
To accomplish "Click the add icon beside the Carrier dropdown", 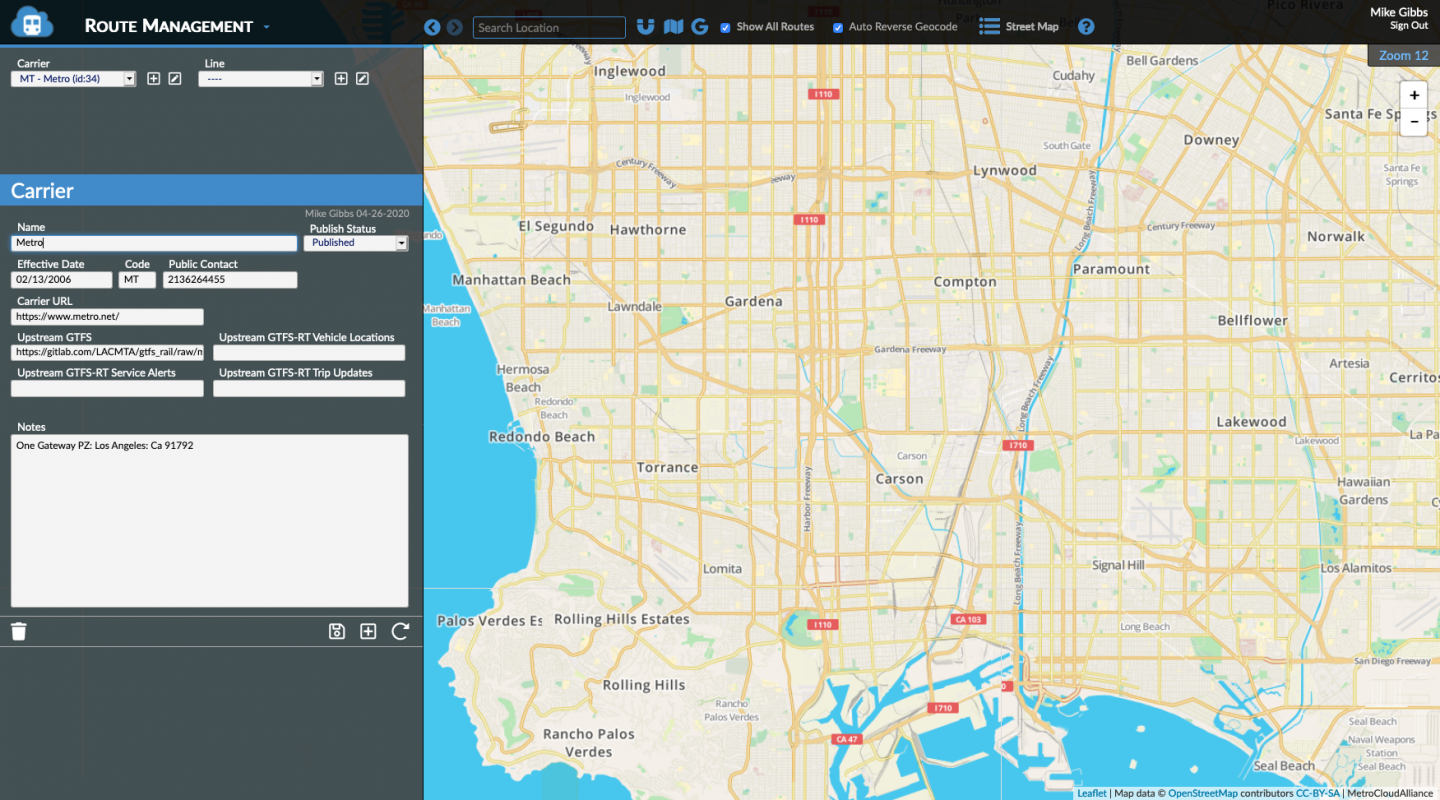I will click(154, 79).
